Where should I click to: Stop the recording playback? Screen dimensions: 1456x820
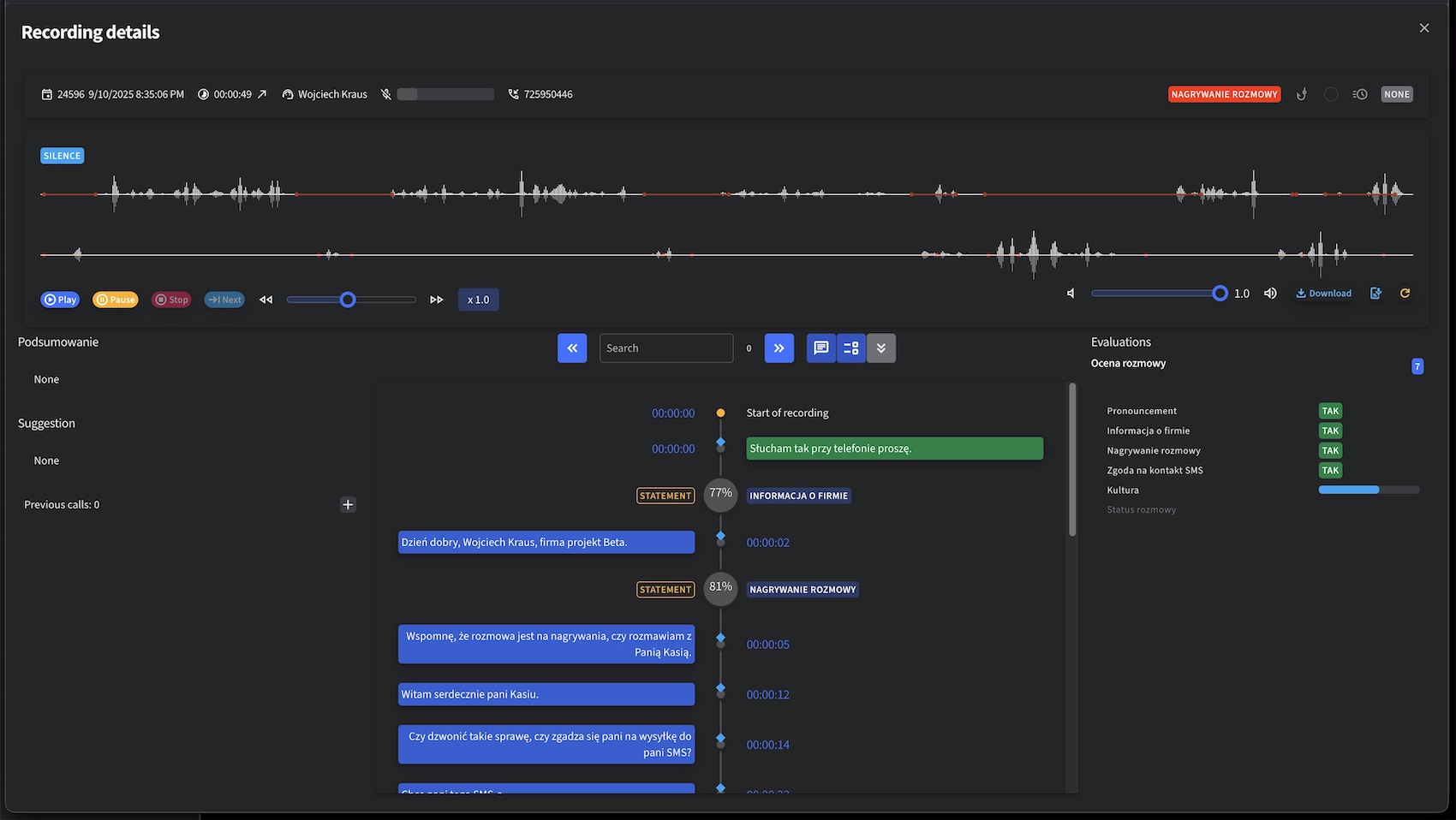[x=171, y=300]
